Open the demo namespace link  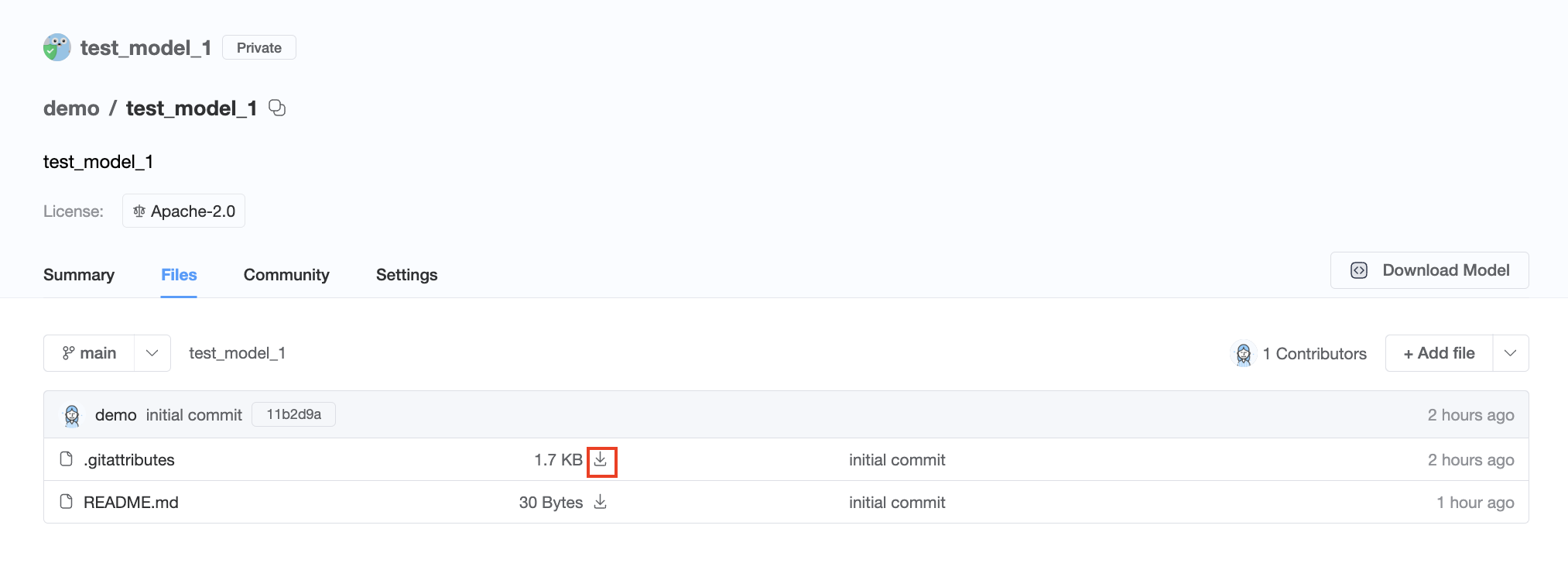pos(71,108)
